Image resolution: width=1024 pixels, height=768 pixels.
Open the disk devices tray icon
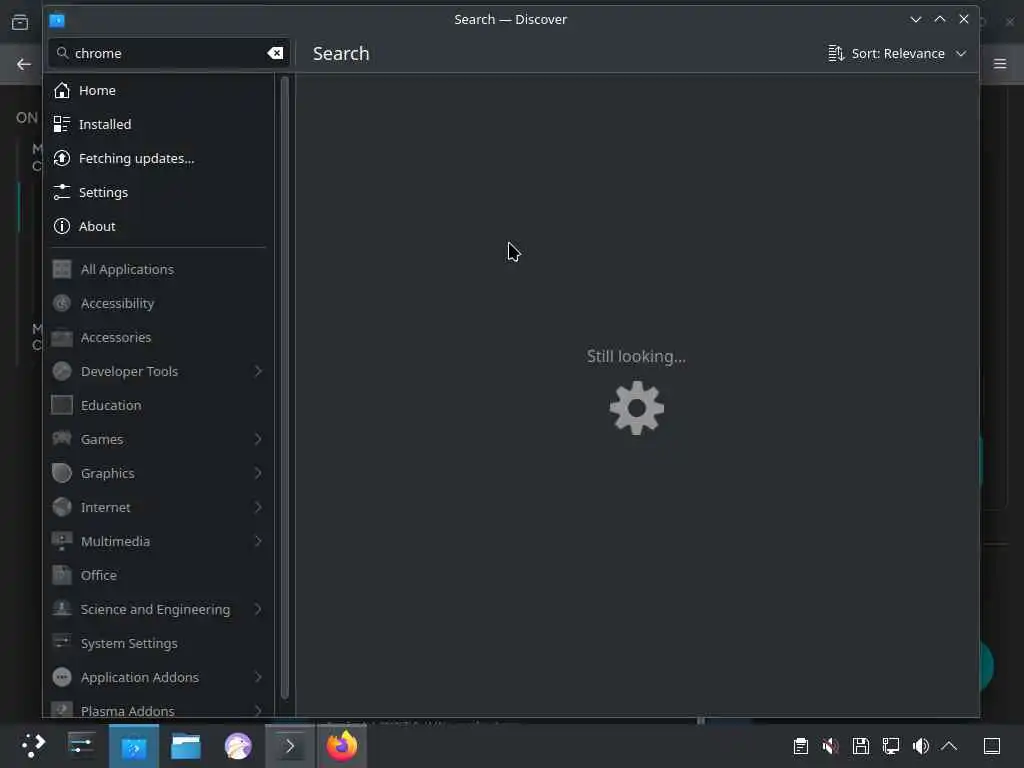(x=860, y=746)
